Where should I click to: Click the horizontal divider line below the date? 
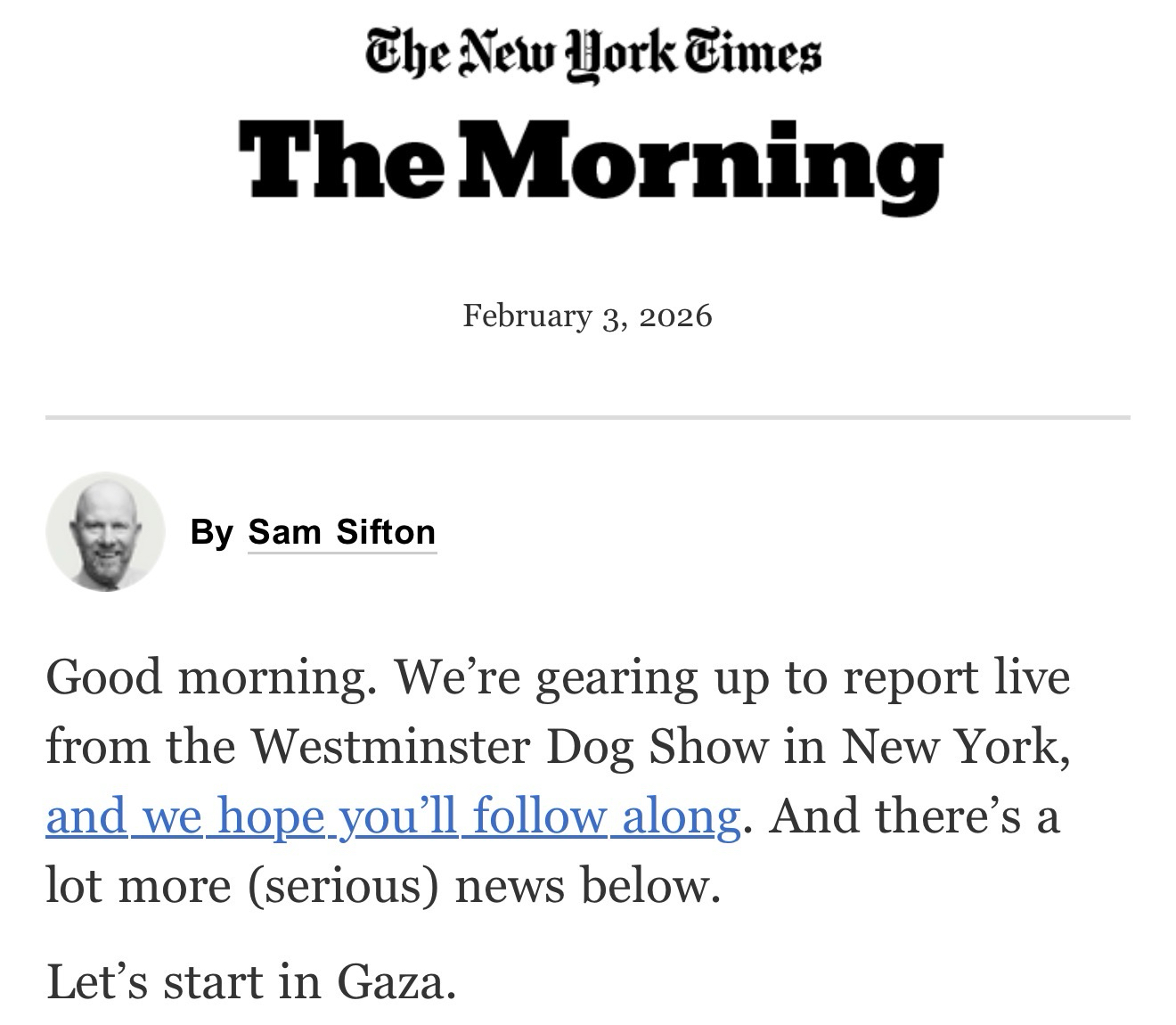pos(588,416)
